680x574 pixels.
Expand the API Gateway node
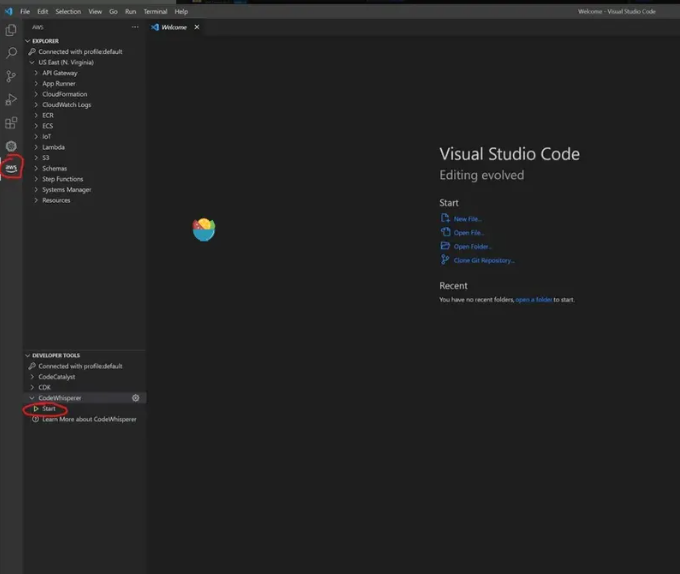click(x=36, y=73)
